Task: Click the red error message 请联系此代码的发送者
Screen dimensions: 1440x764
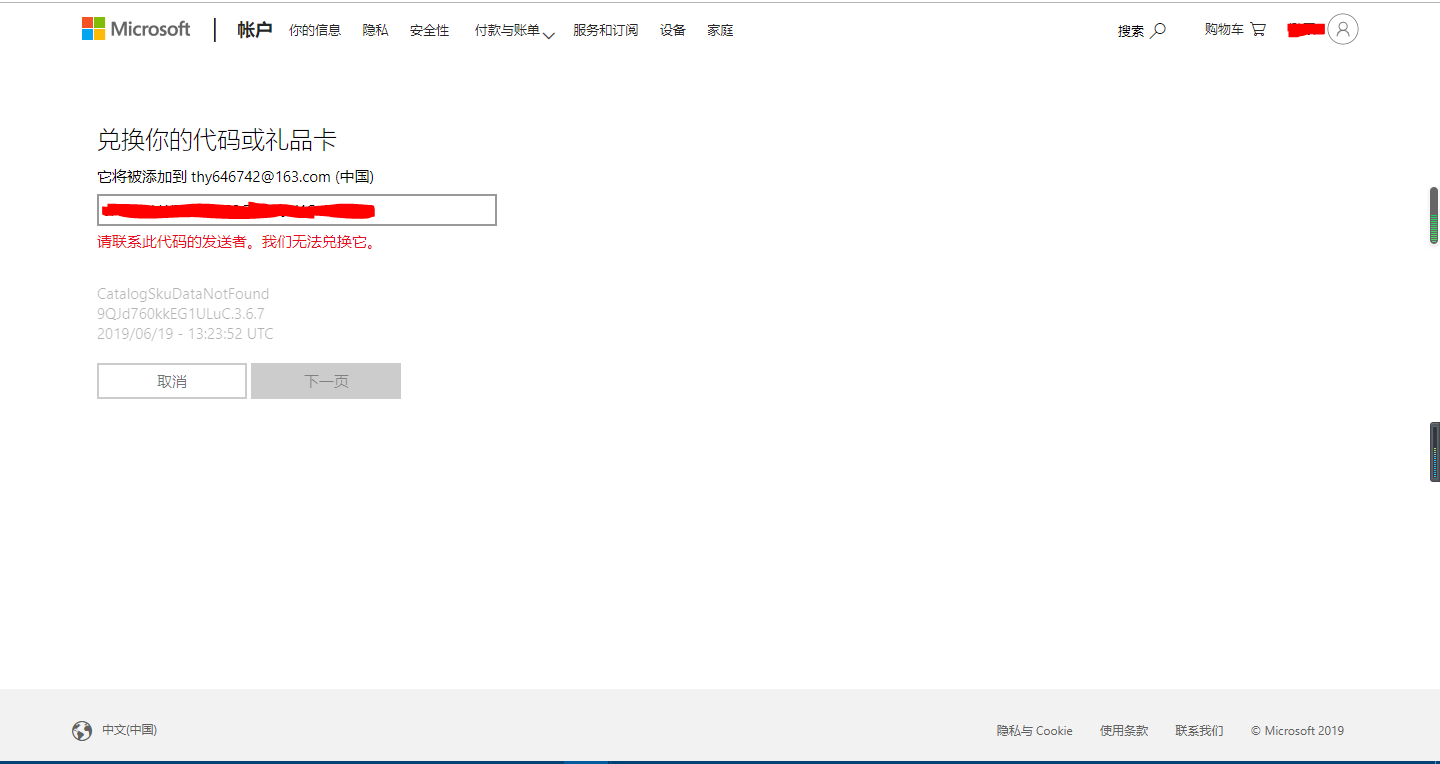Action: [x=237, y=242]
